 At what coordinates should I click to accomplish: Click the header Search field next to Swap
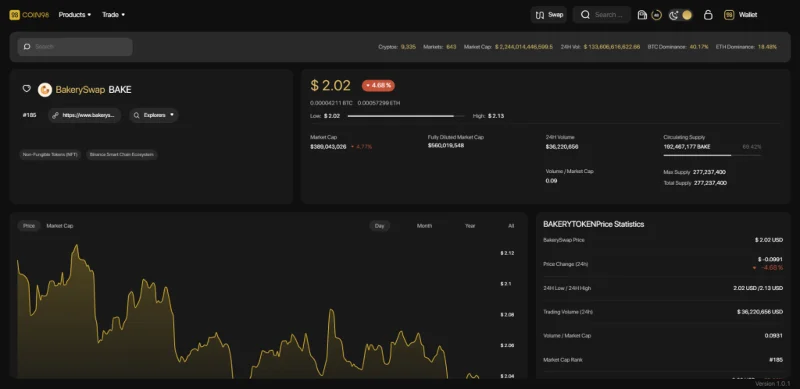click(x=602, y=15)
